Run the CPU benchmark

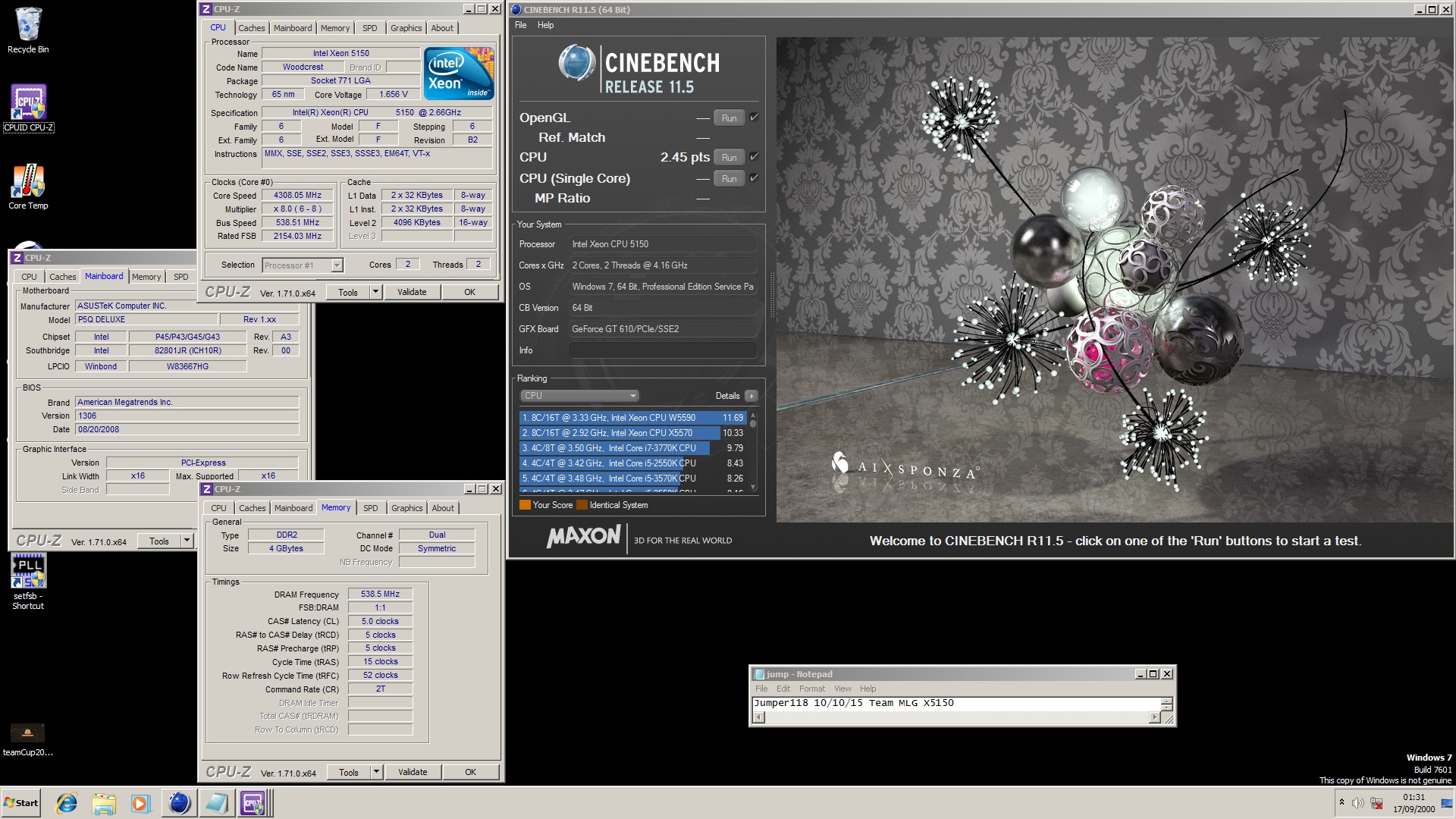tap(729, 158)
